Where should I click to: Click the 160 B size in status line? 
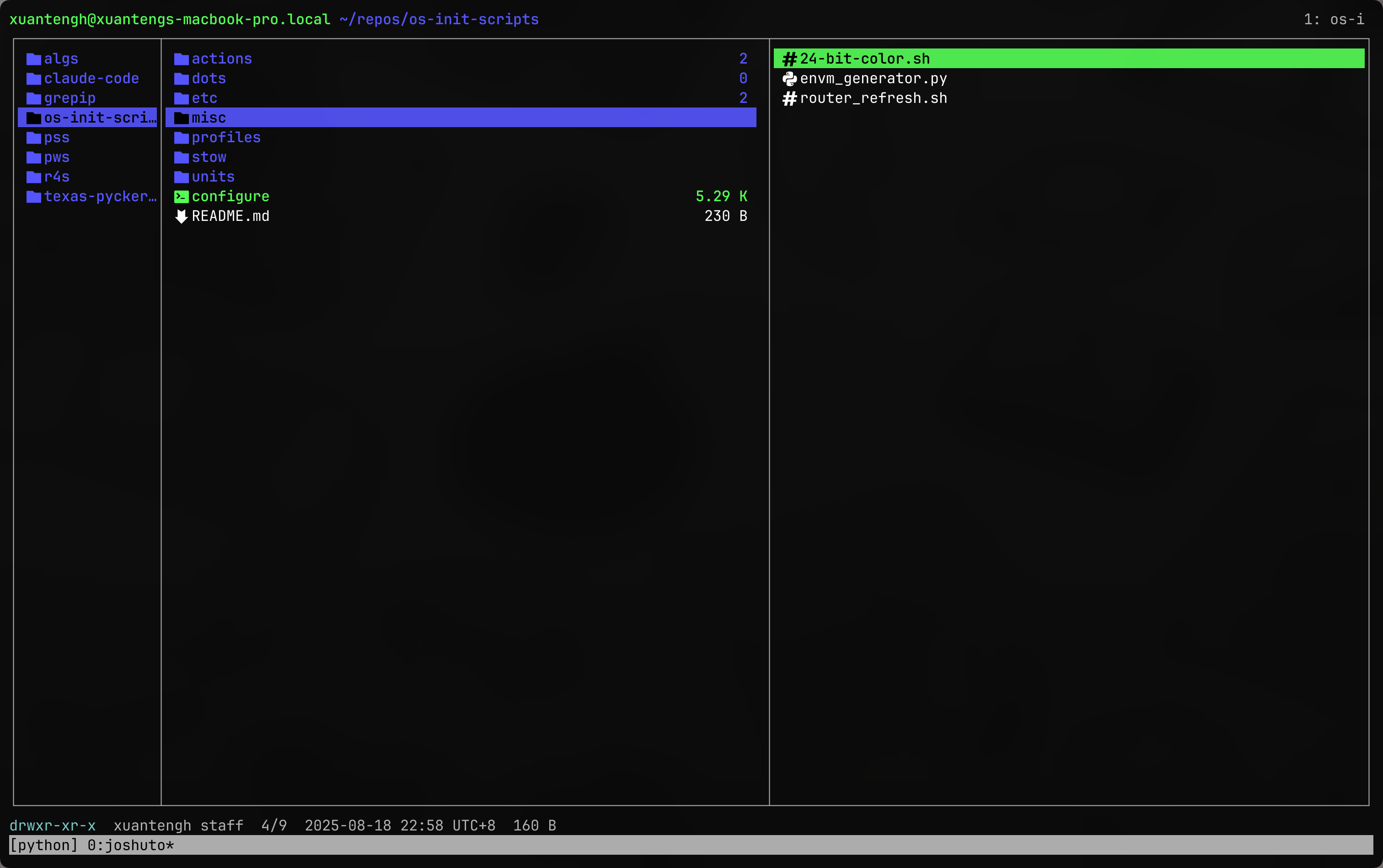click(x=535, y=825)
